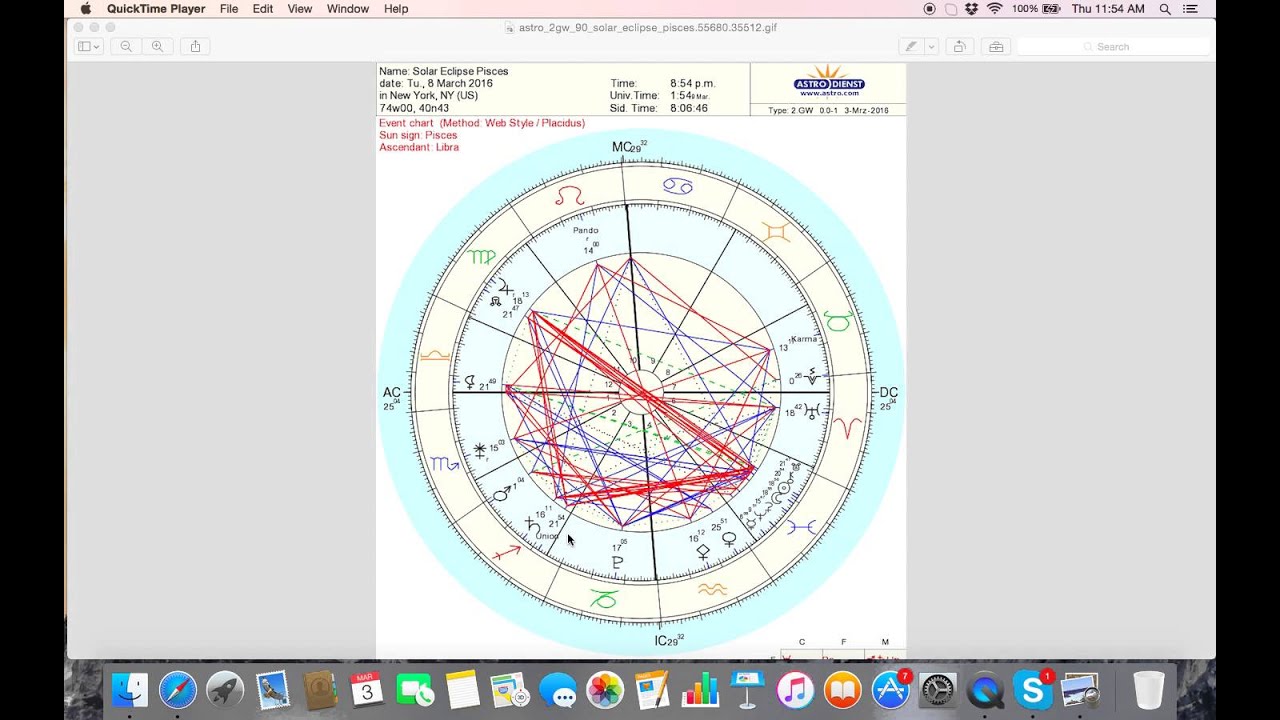The image size is (1280, 720).
Task: Click the zoom out magnifier button
Action: 126,46
